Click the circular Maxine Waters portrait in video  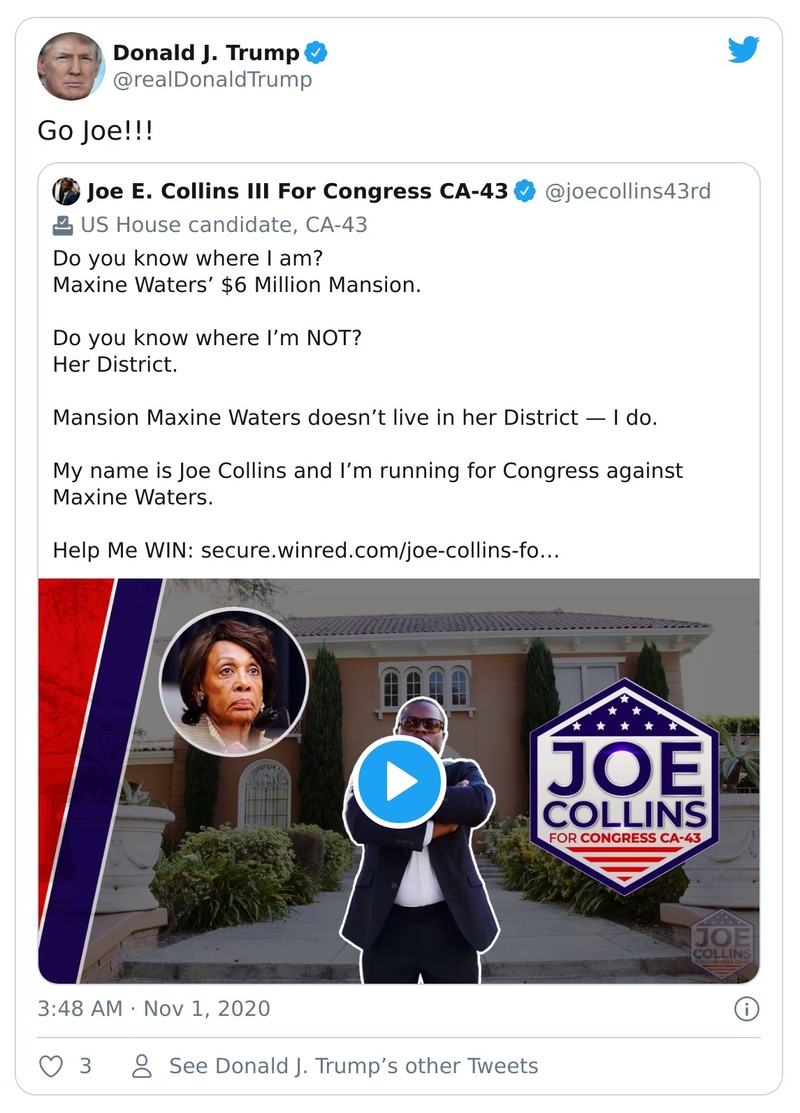tap(234, 681)
